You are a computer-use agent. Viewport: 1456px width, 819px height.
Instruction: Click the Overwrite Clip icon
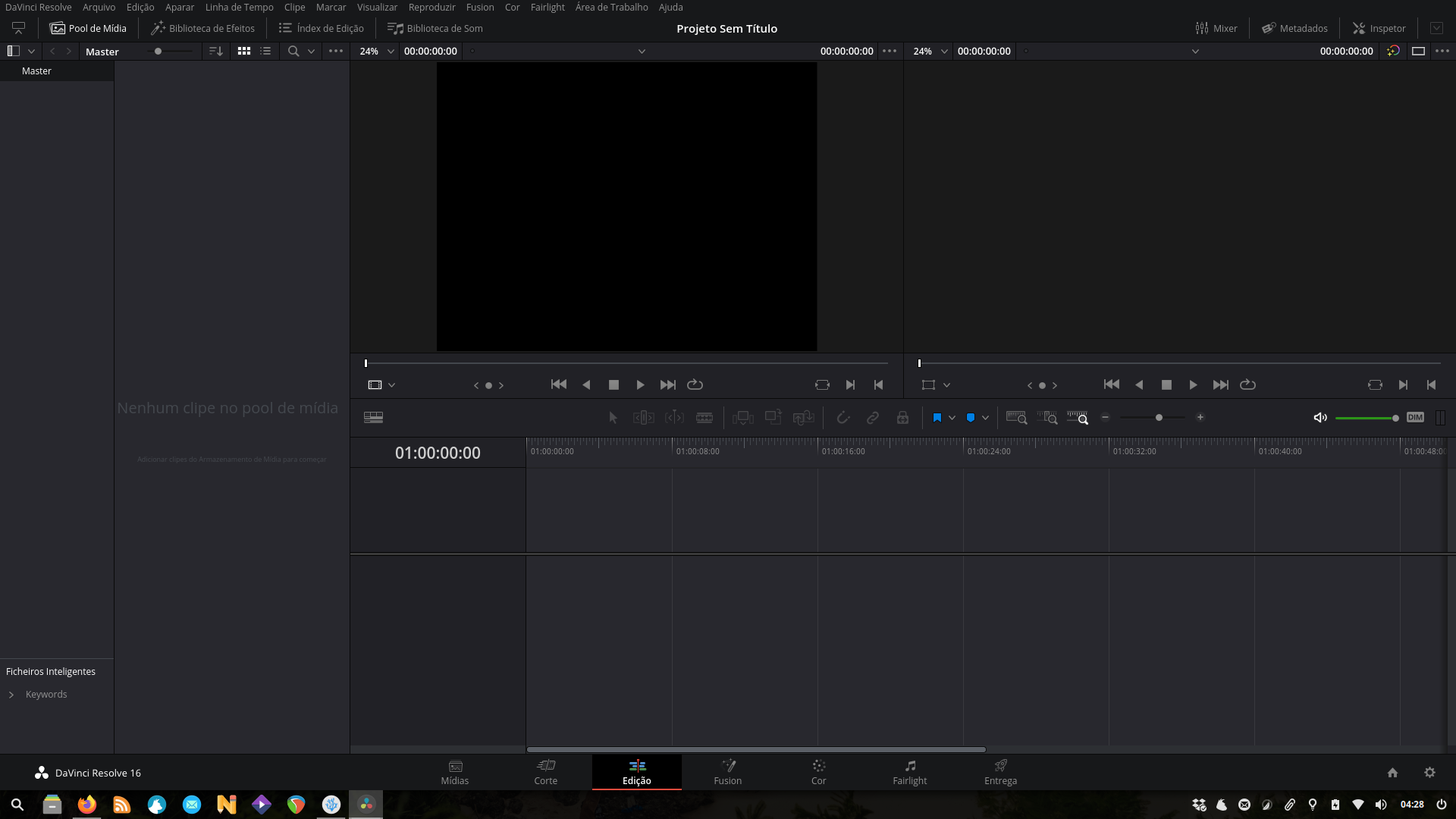[773, 417]
